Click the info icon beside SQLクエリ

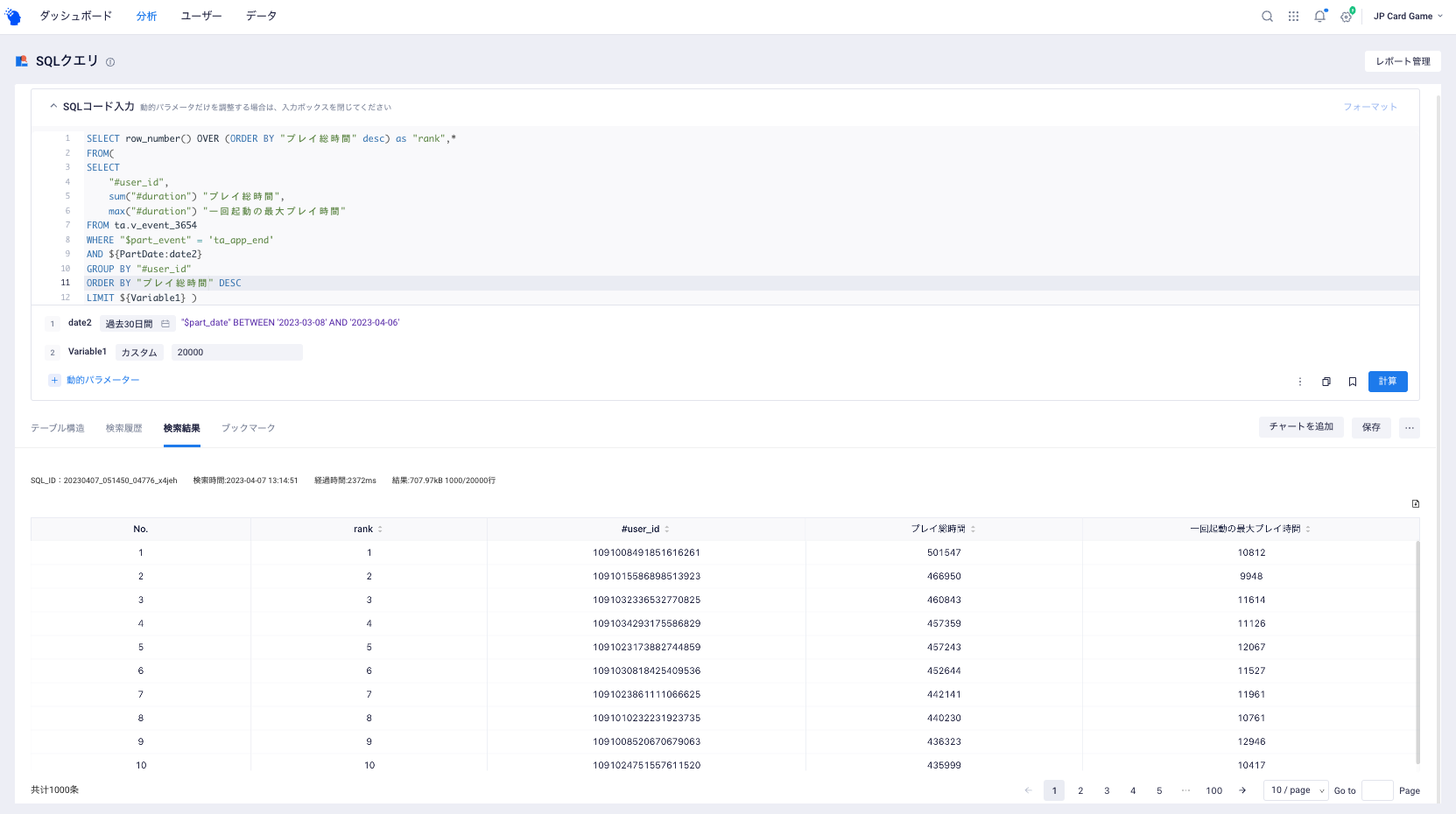[x=110, y=62]
